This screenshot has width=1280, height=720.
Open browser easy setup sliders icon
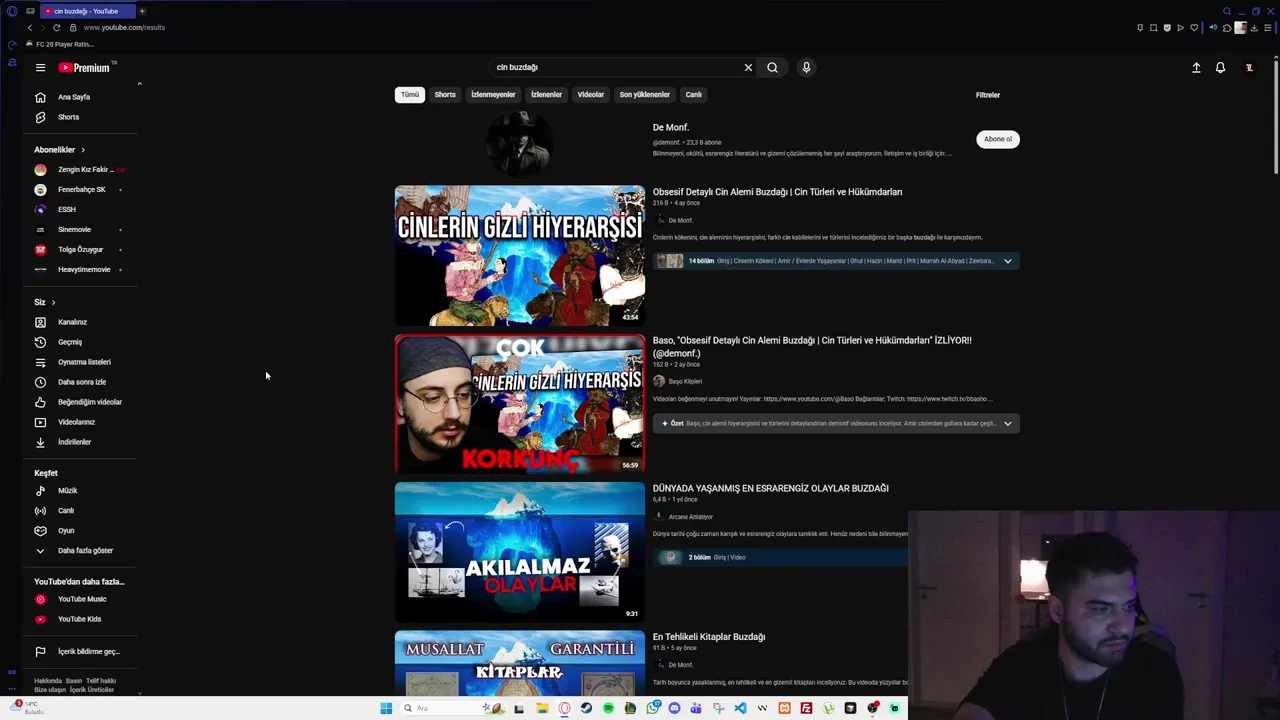(x=1268, y=27)
